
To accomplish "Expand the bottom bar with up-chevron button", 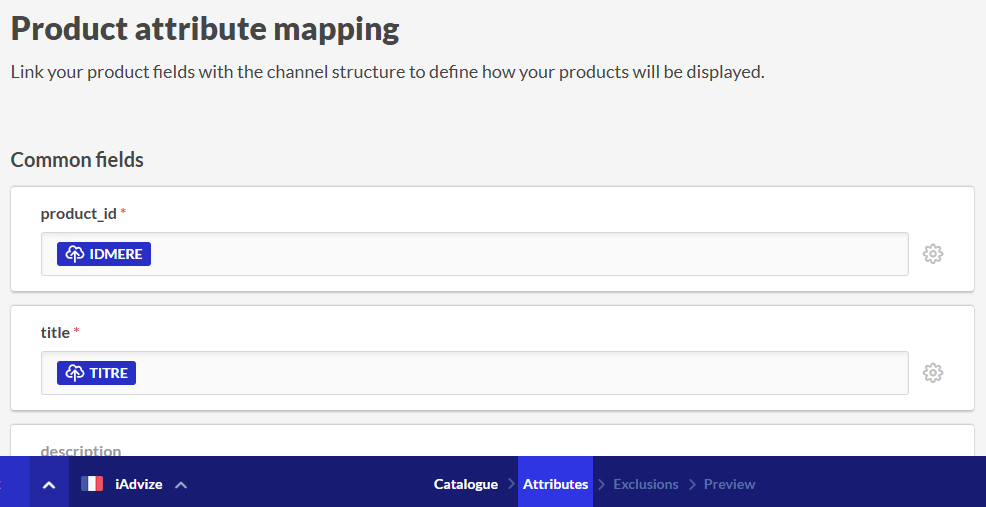I will 48,484.
